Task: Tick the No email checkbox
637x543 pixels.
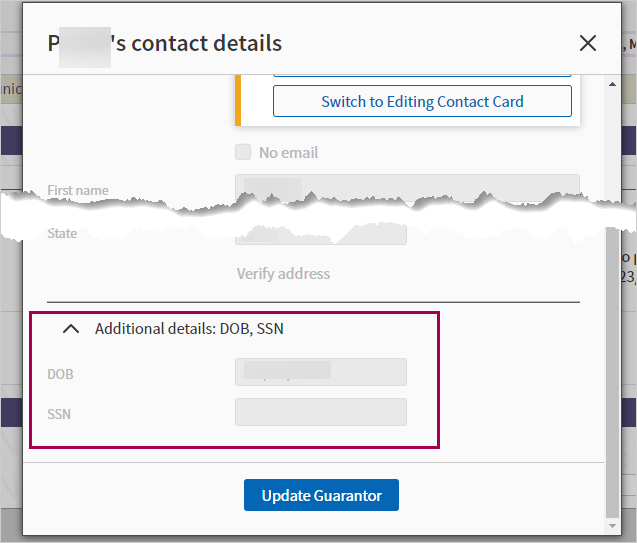Action: coord(243,153)
